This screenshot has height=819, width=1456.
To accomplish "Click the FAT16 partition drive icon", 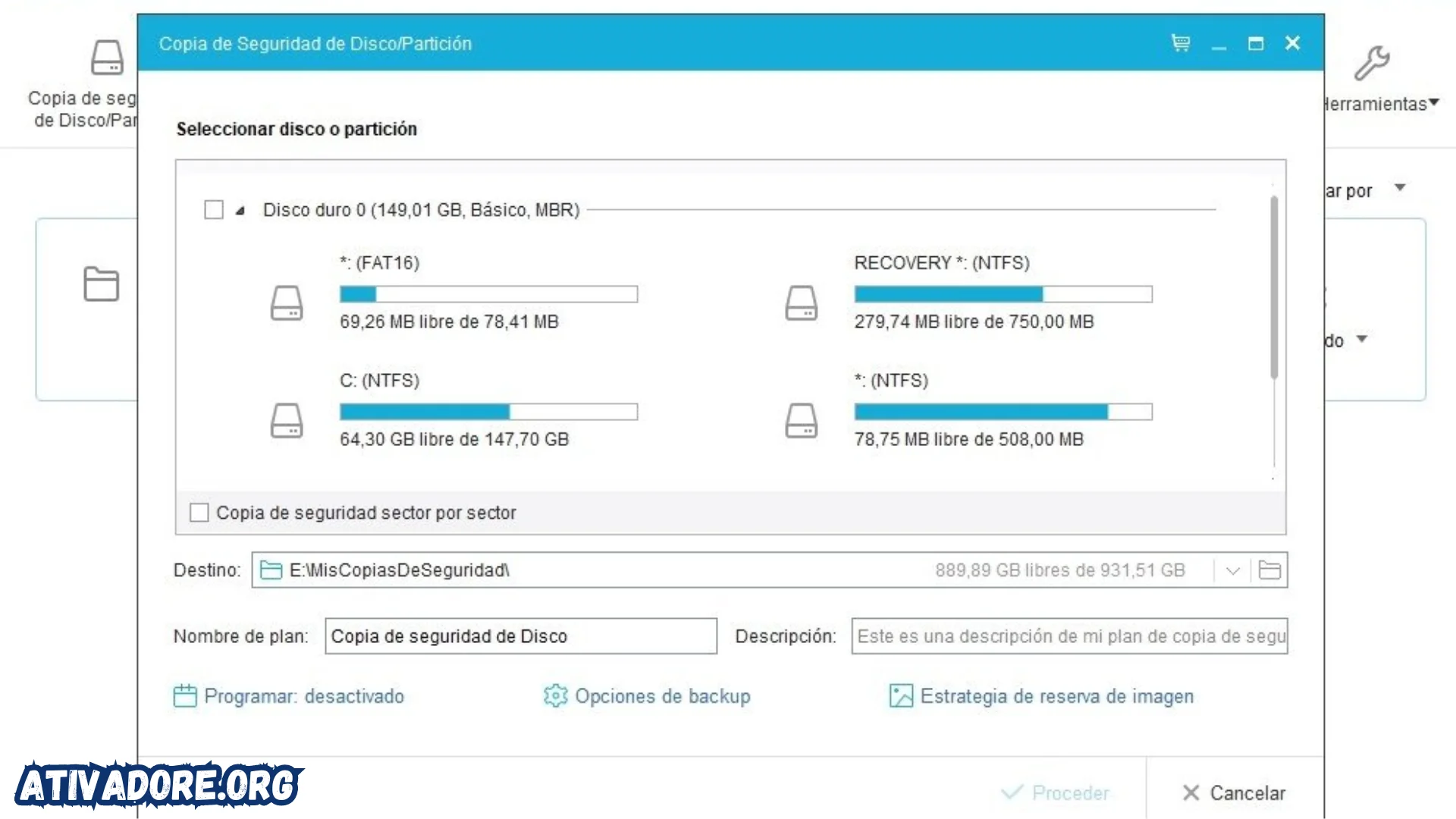I will [x=287, y=303].
